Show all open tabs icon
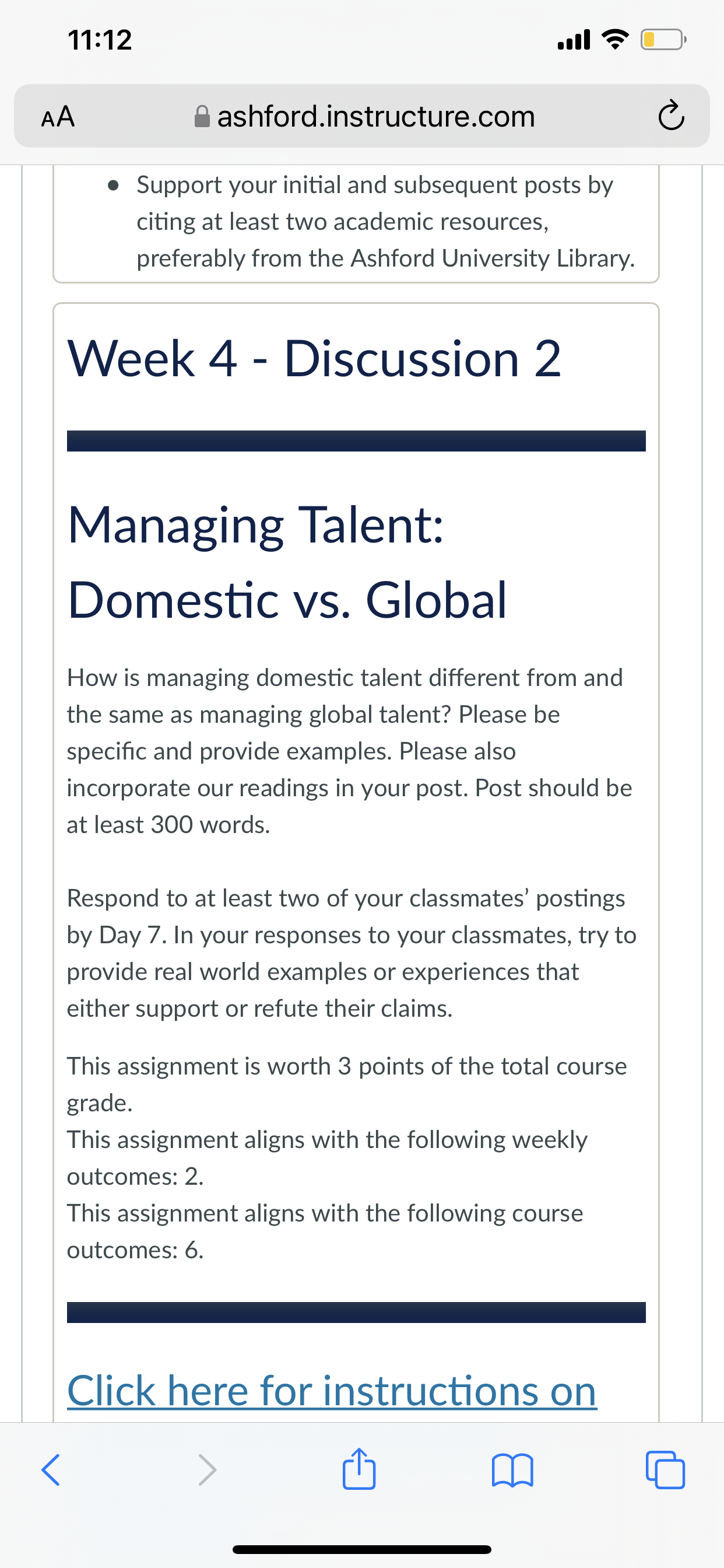Viewport: 724px width, 1568px height. point(665,1471)
